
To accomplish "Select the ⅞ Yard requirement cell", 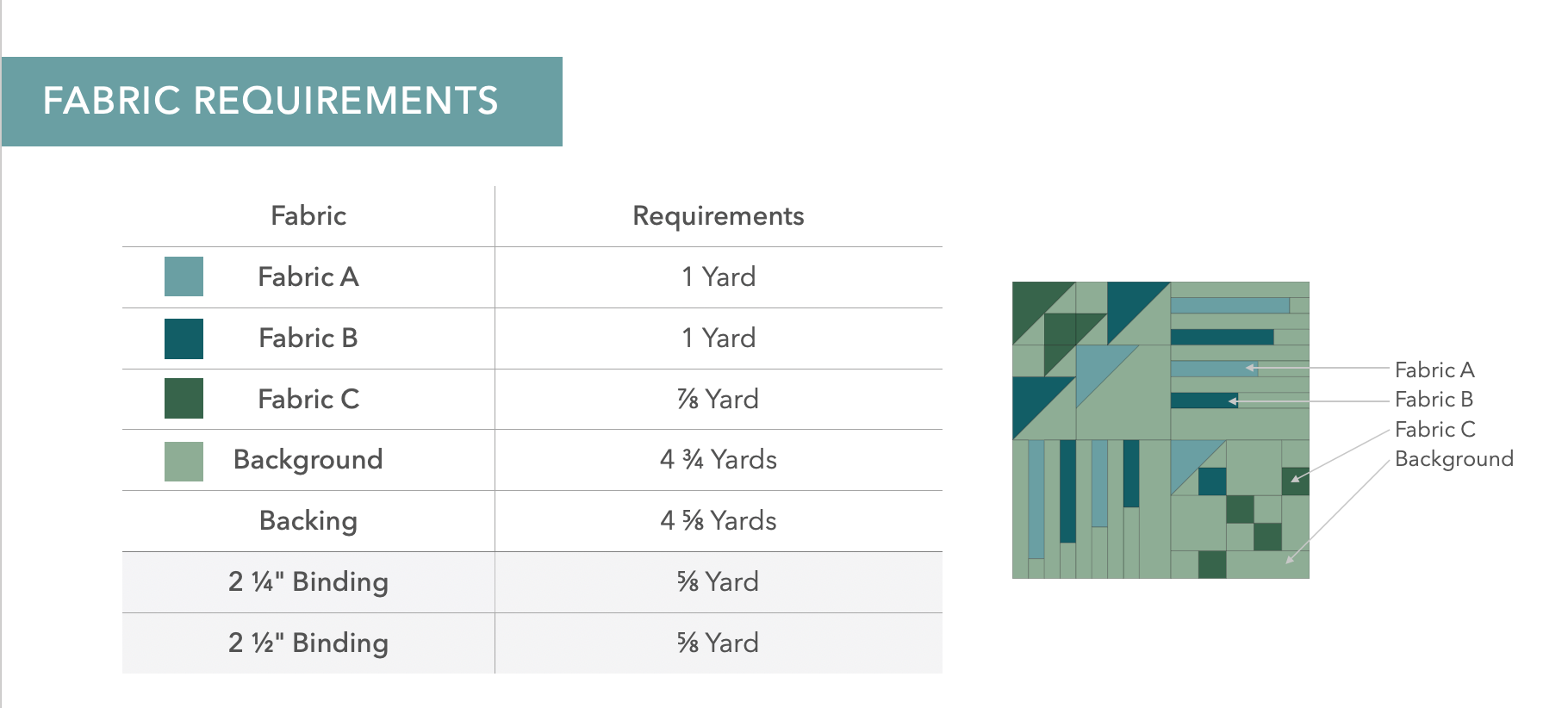I will [x=718, y=400].
